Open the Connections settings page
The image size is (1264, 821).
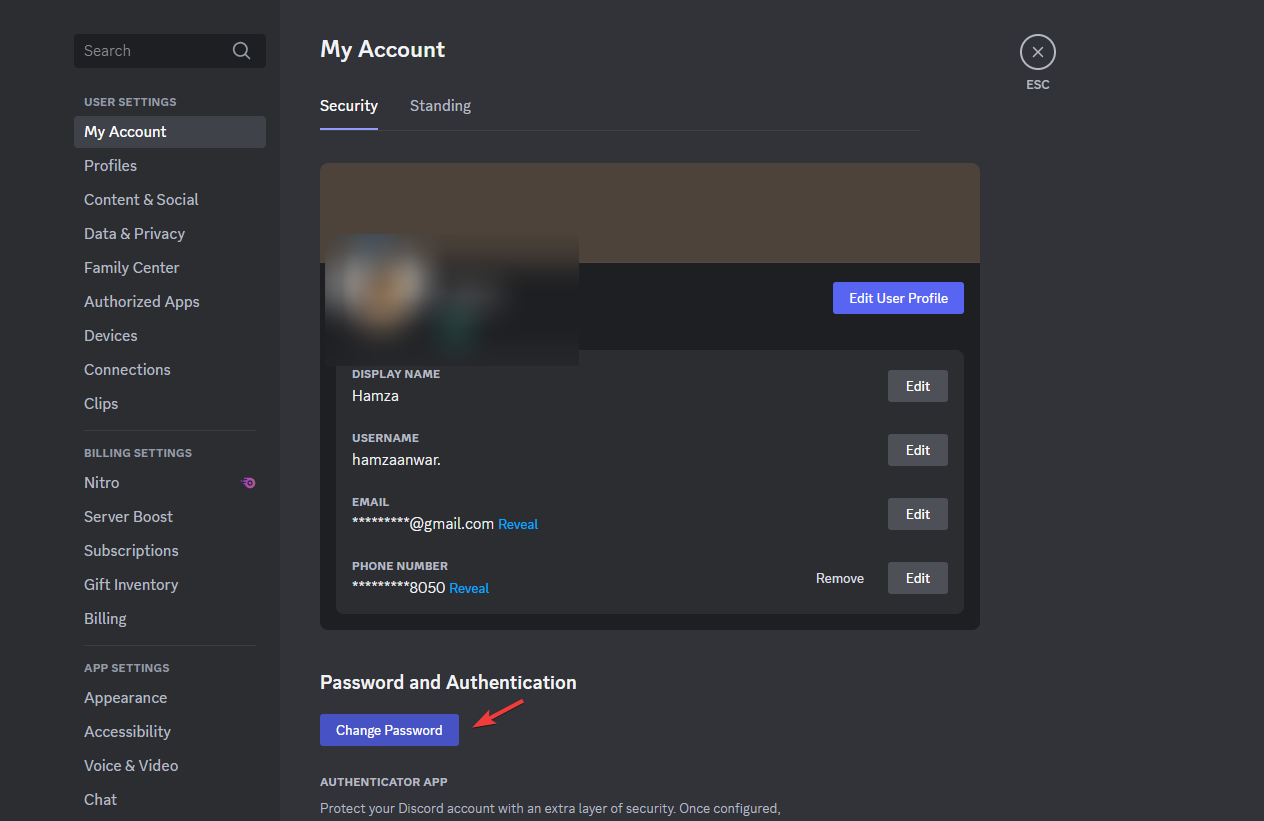[127, 369]
